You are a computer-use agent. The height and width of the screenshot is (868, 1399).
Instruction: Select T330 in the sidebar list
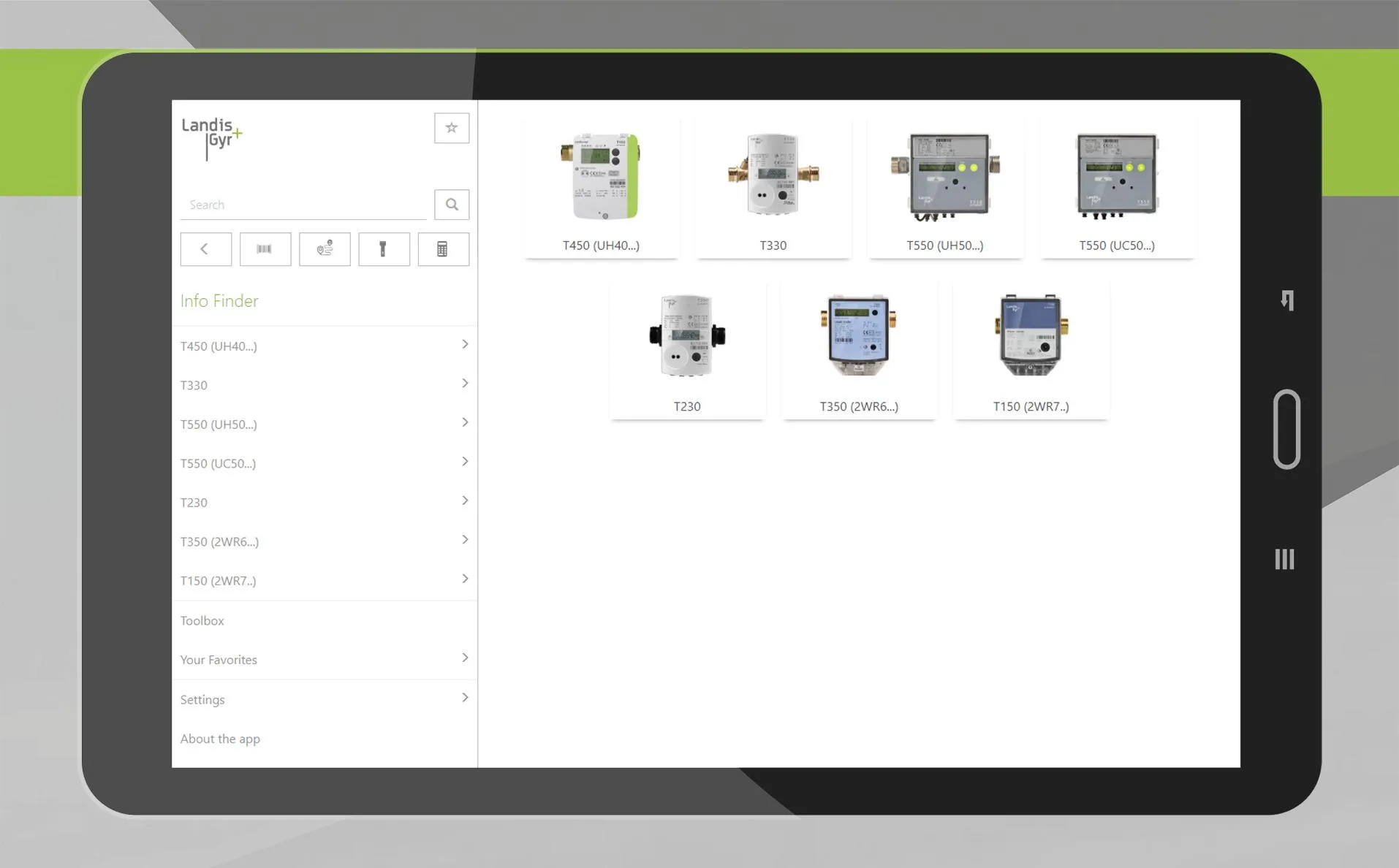point(325,385)
